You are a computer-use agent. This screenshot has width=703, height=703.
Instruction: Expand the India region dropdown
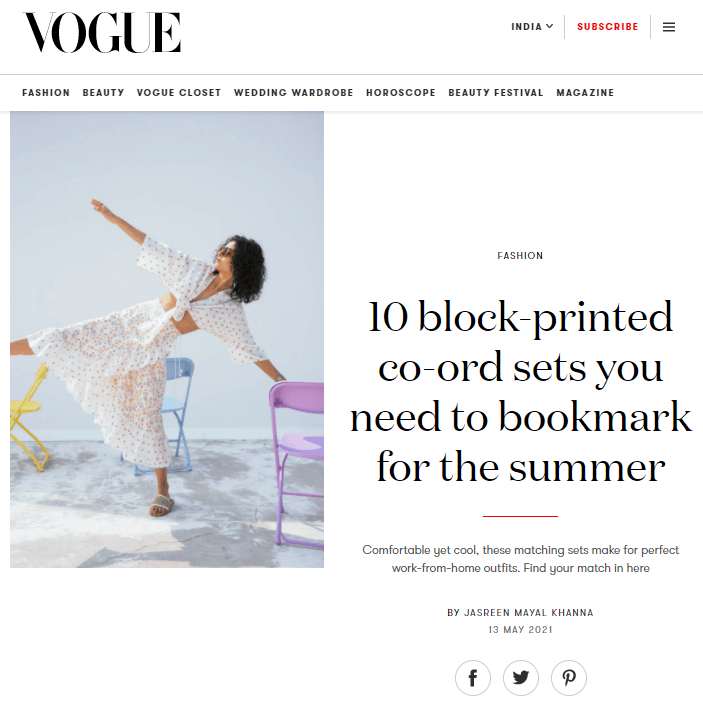tap(532, 27)
